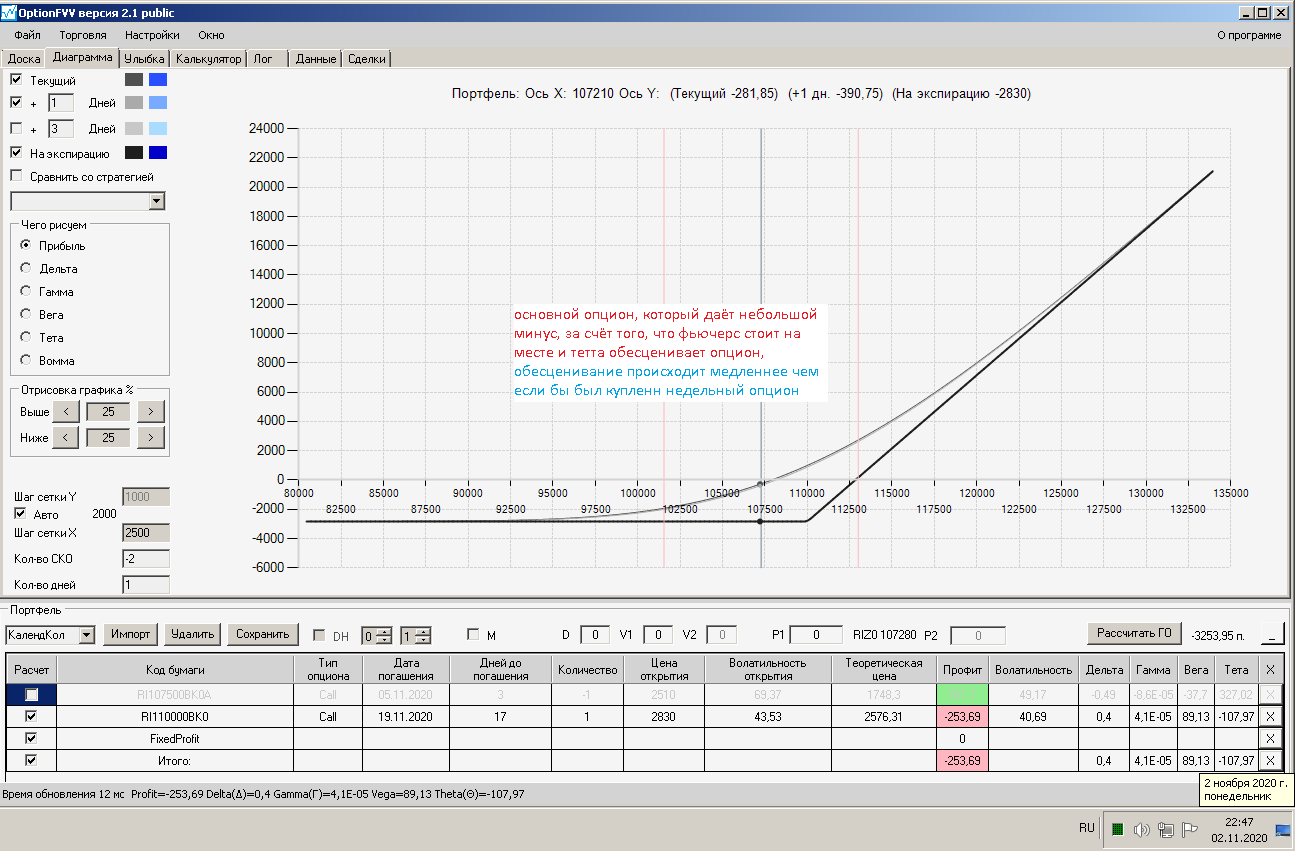Image resolution: width=1295 pixels, height=851 pixels.
Task: Toggle the RI110000BK0 row Расчет checkbox
Action: [32, 716]
